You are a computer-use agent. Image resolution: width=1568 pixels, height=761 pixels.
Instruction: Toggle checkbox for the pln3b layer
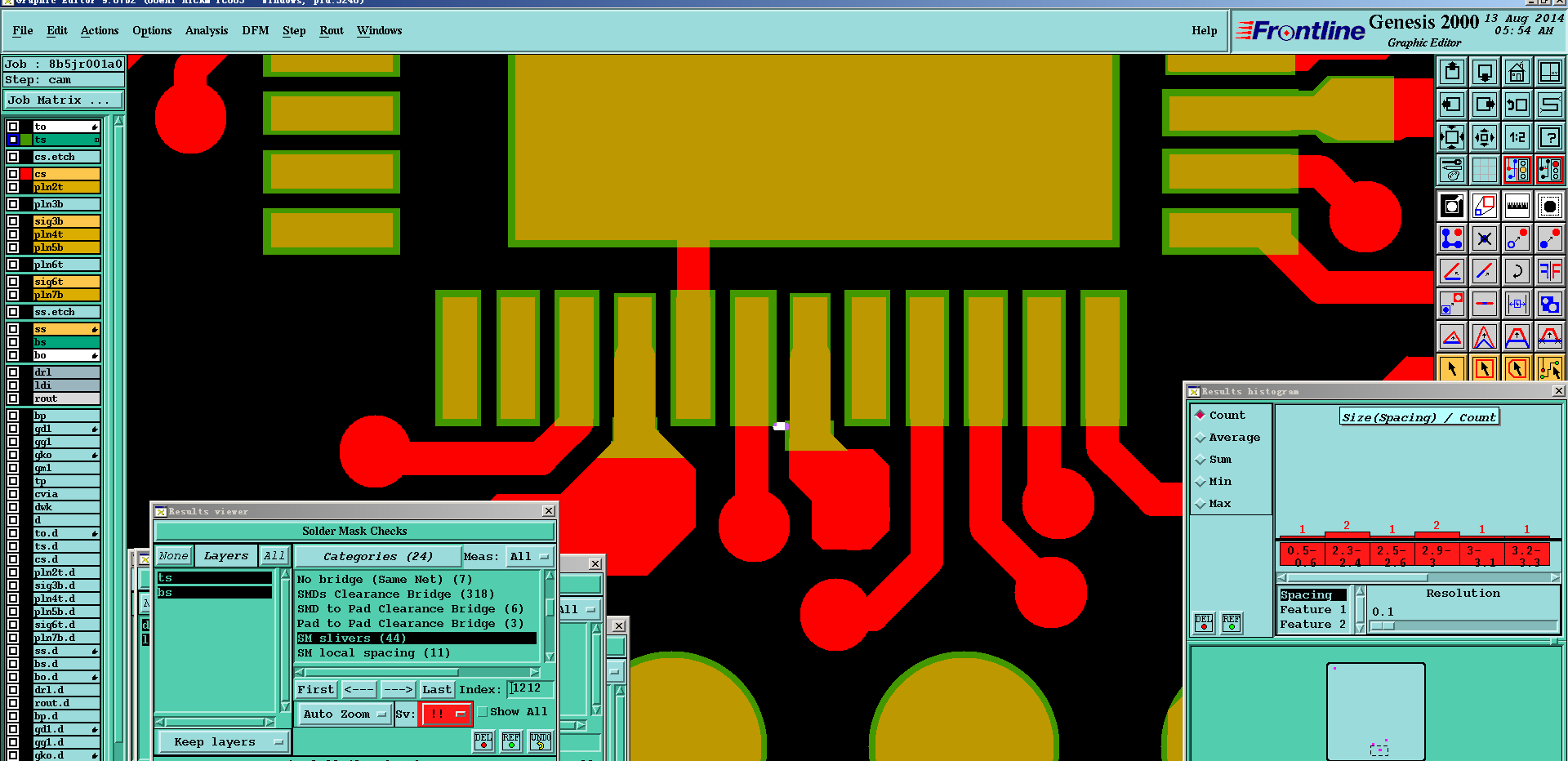[13, 204]
